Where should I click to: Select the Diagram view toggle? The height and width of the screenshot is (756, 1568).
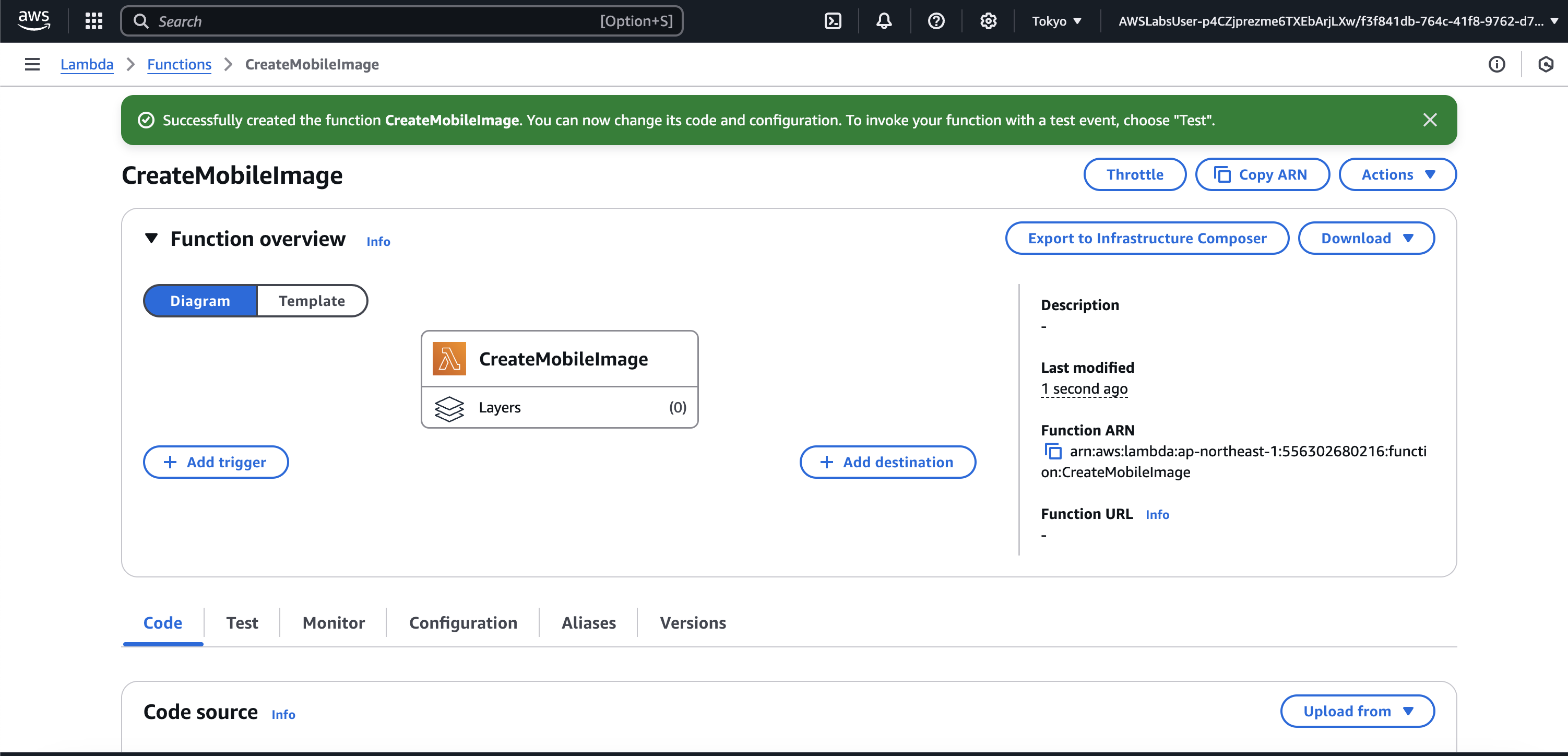pos(199,301)
